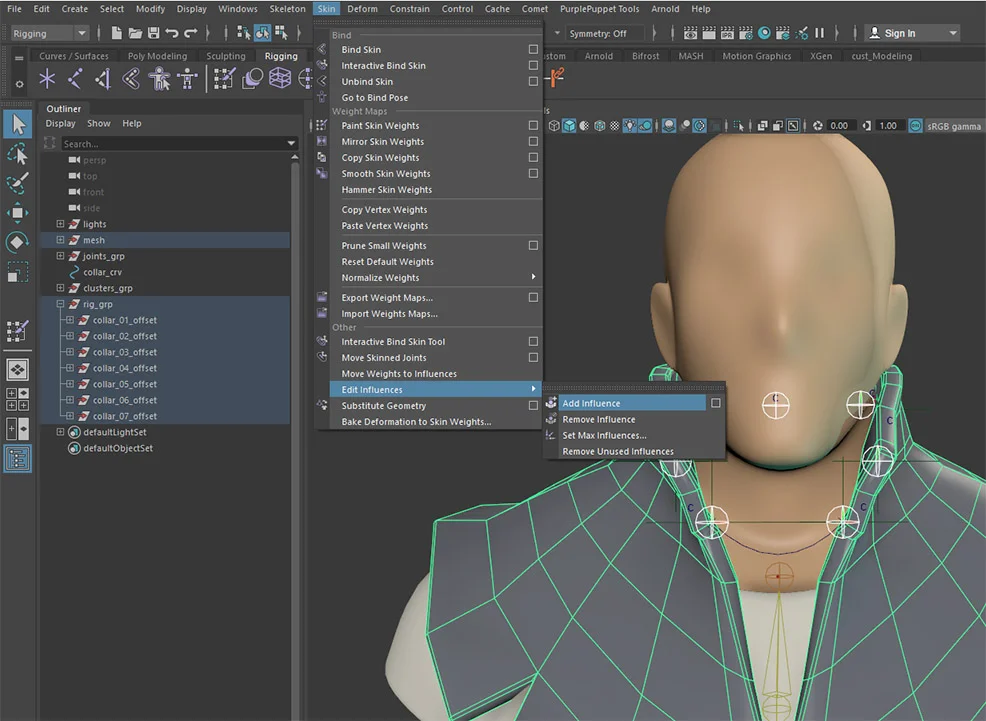Open the Rigging menu set dropdown
Screen dimensions: 986x721
49,33
